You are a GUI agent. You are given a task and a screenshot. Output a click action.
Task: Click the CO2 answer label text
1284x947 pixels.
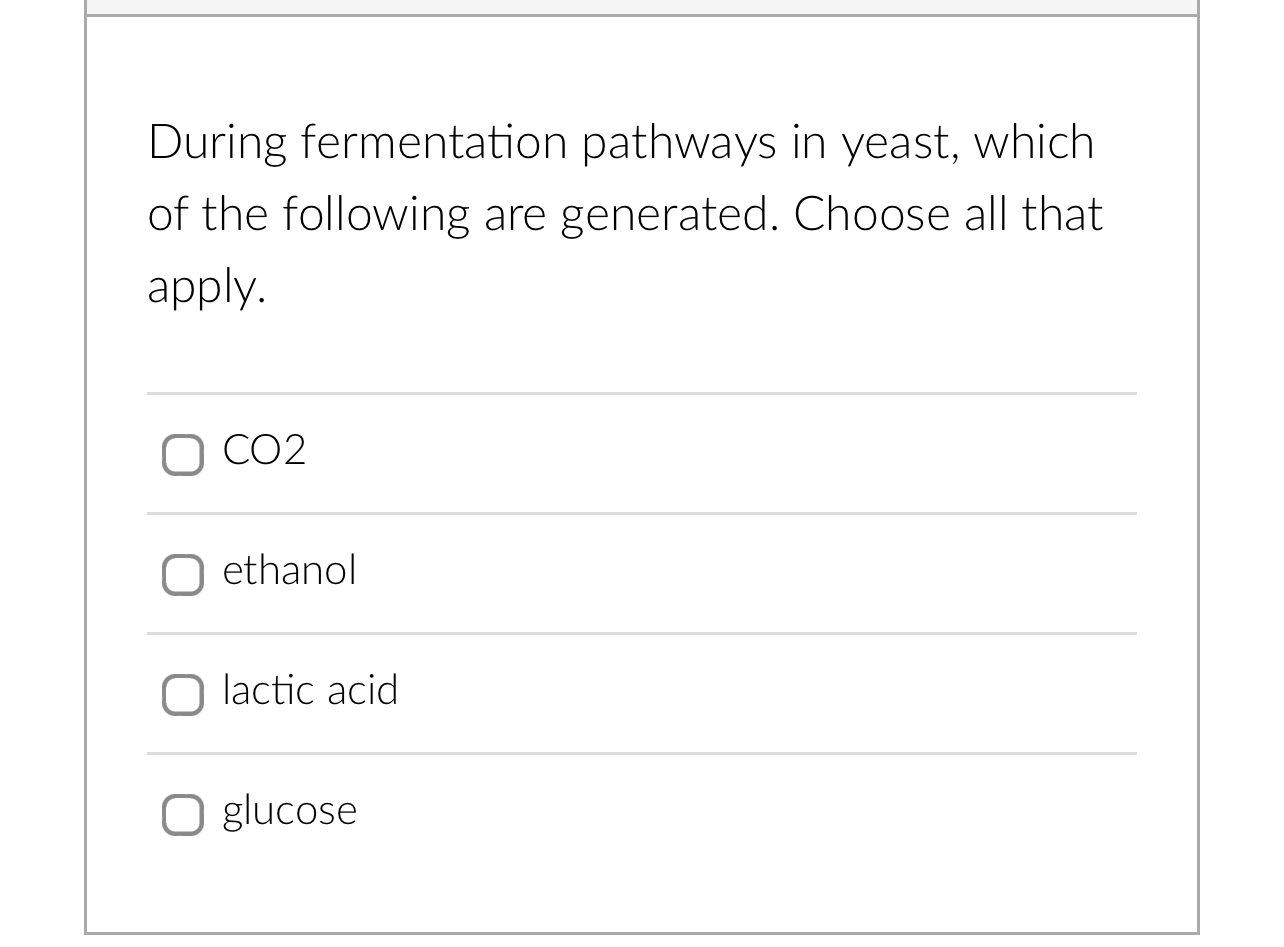(264, 452)
